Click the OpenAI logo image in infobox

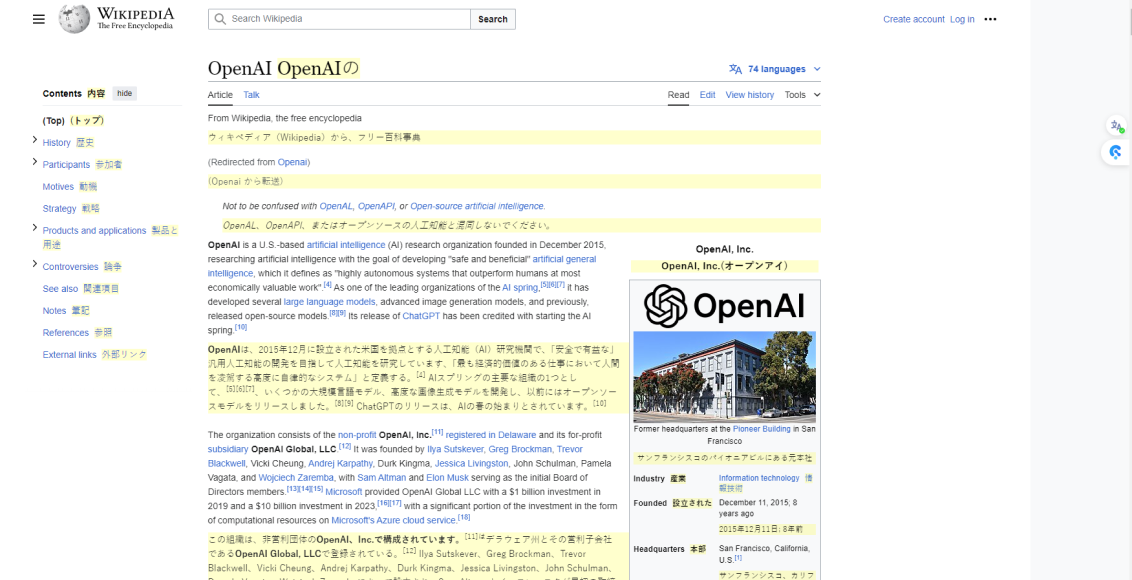[724, 304]
